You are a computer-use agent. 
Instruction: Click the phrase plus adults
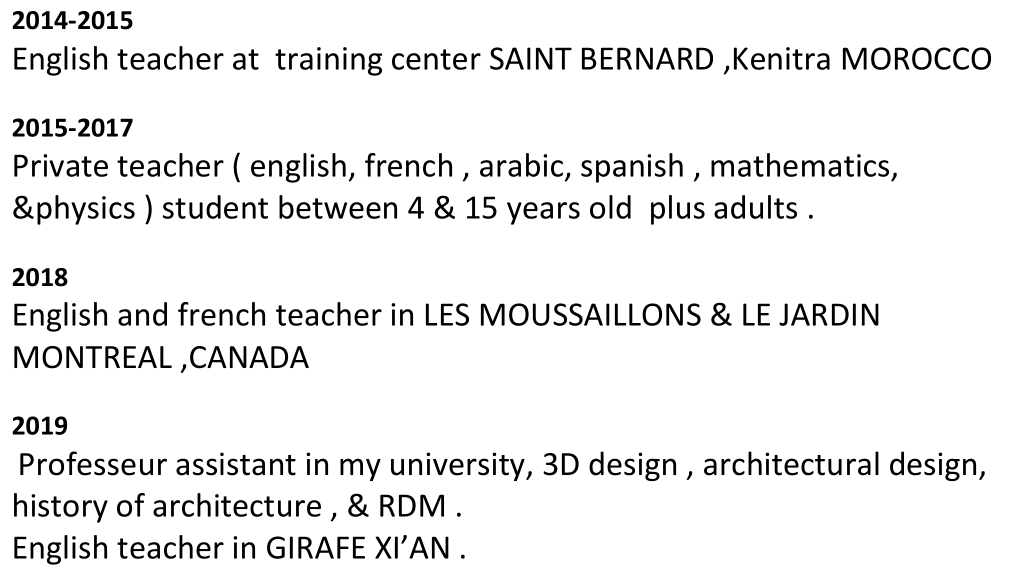click(x=723, y=209)
